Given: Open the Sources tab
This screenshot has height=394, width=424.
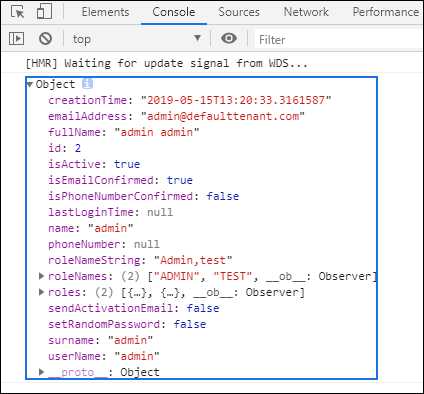Looking at the screenshot, I should click(239, 12).
